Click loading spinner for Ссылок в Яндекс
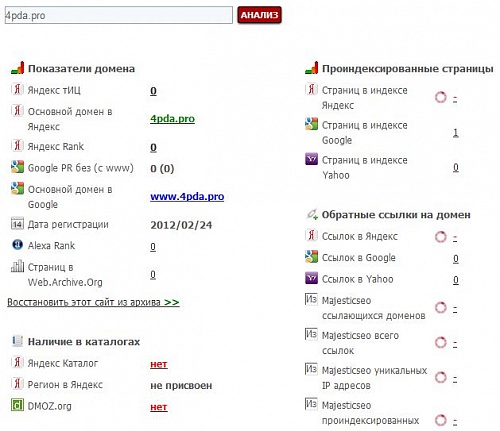The width and height of the screenshot is (500, 431). coord(441,237)
